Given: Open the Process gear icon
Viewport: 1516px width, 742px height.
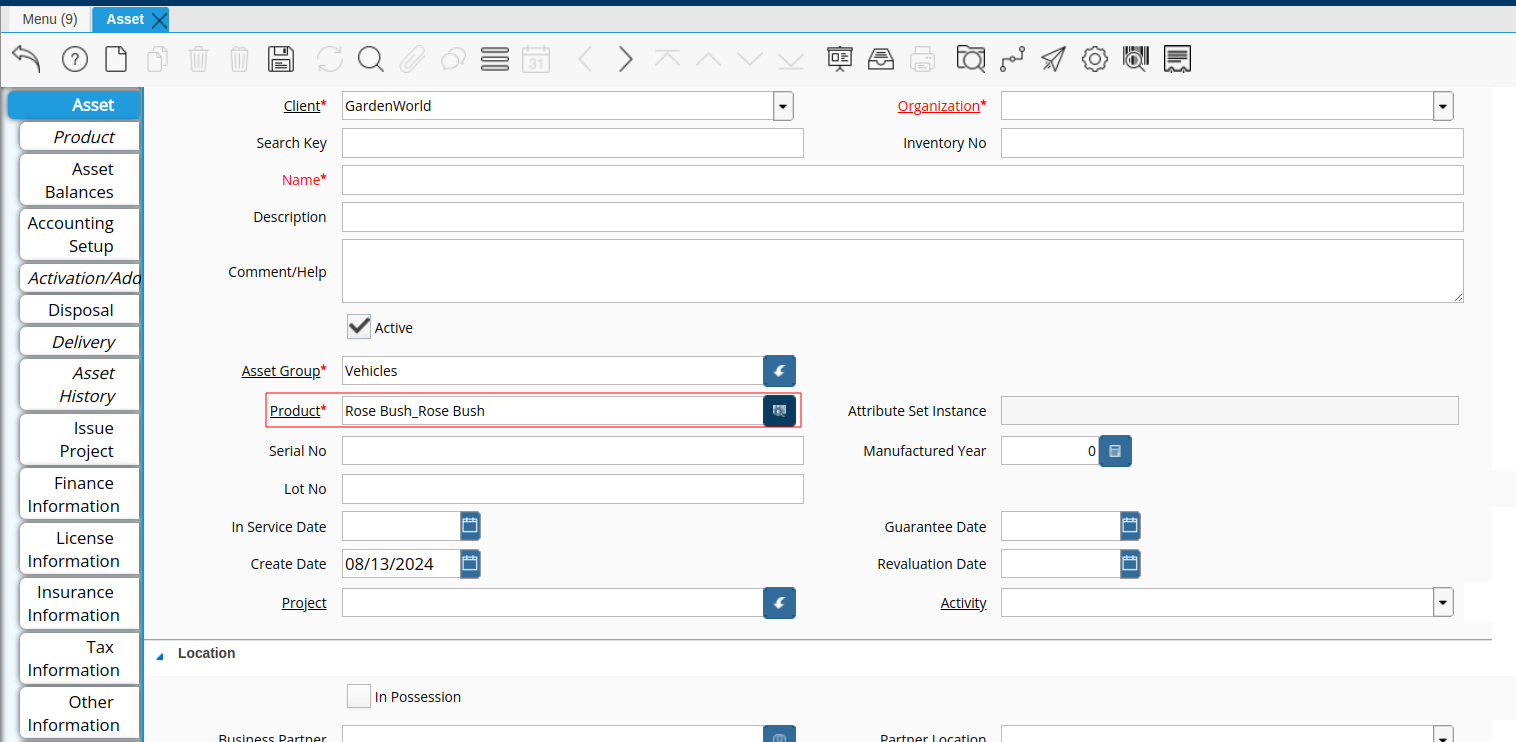Looking at the screenshot, I should tap(1095, 59).
